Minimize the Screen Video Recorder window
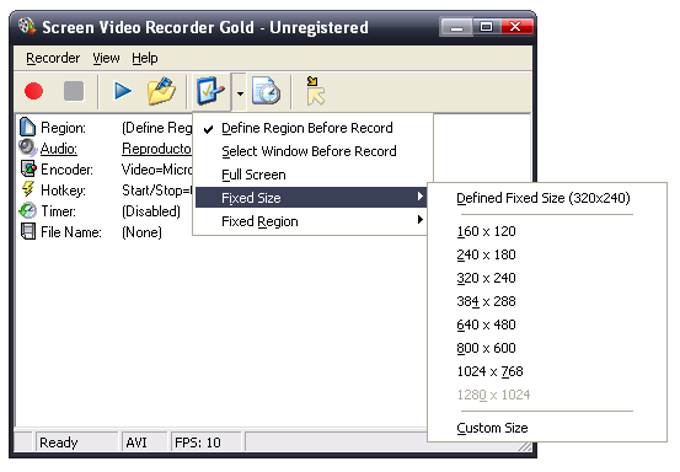The height and width of the screenshot is (472, 680). pos(456,27)
